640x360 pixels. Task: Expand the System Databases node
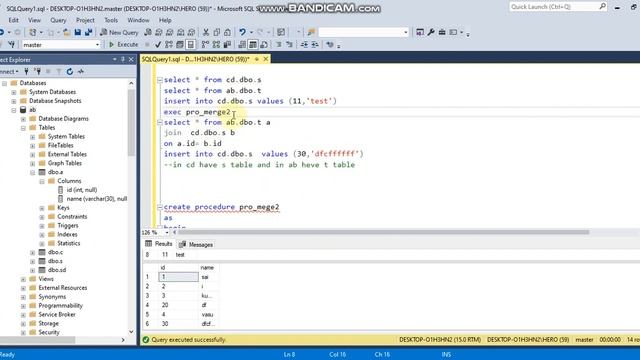14,92
